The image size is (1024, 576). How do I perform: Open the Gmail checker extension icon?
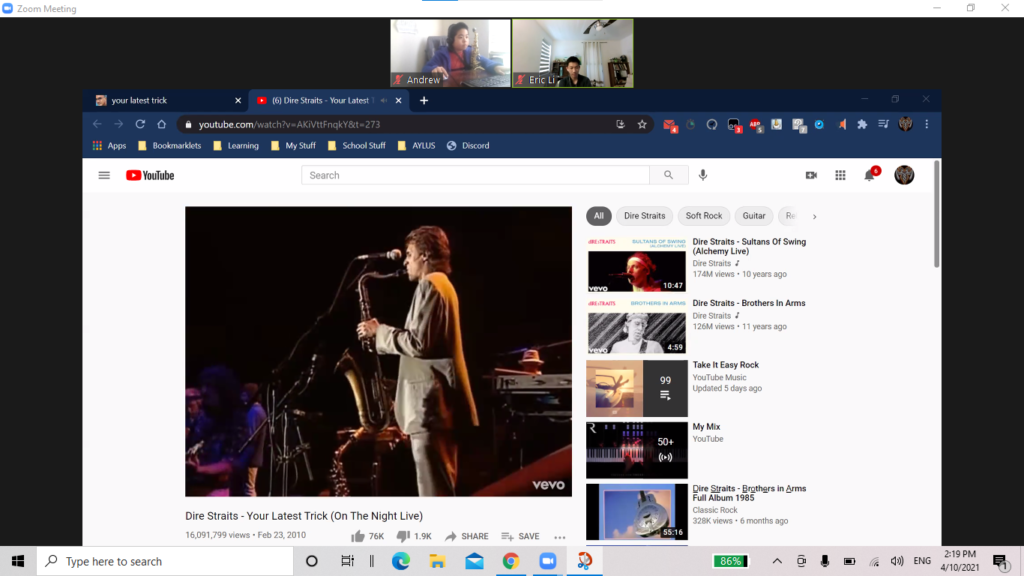669,125
